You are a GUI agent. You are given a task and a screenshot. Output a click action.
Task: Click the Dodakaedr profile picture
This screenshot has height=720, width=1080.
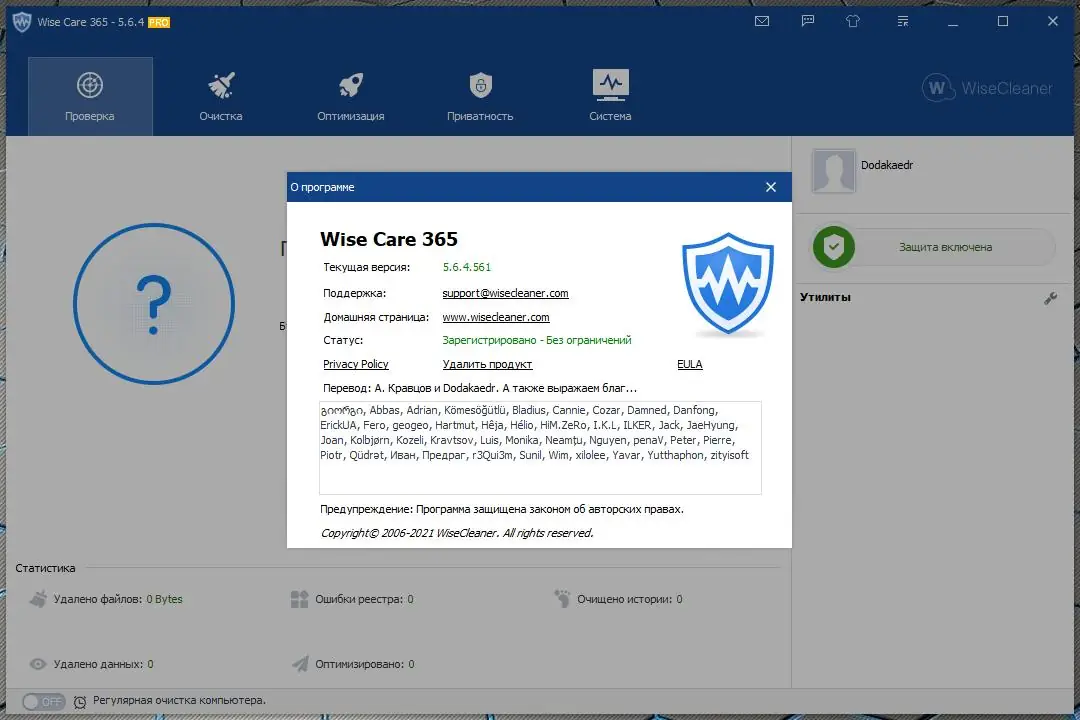point(833,172)
